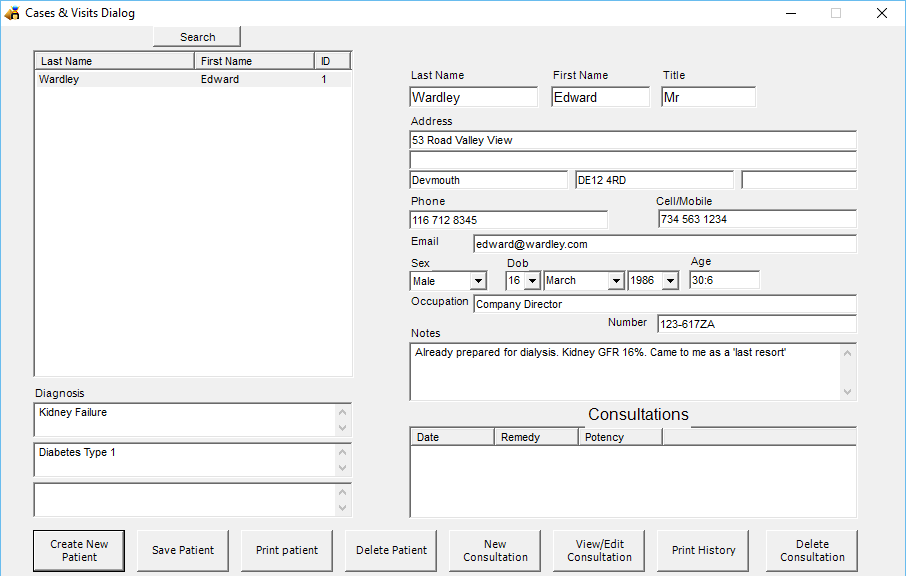The height and width of the screenshot is (576, 906).
Task: Click the Kidney Failure box scroll-up arrow
Action: [x=343, y=412]
